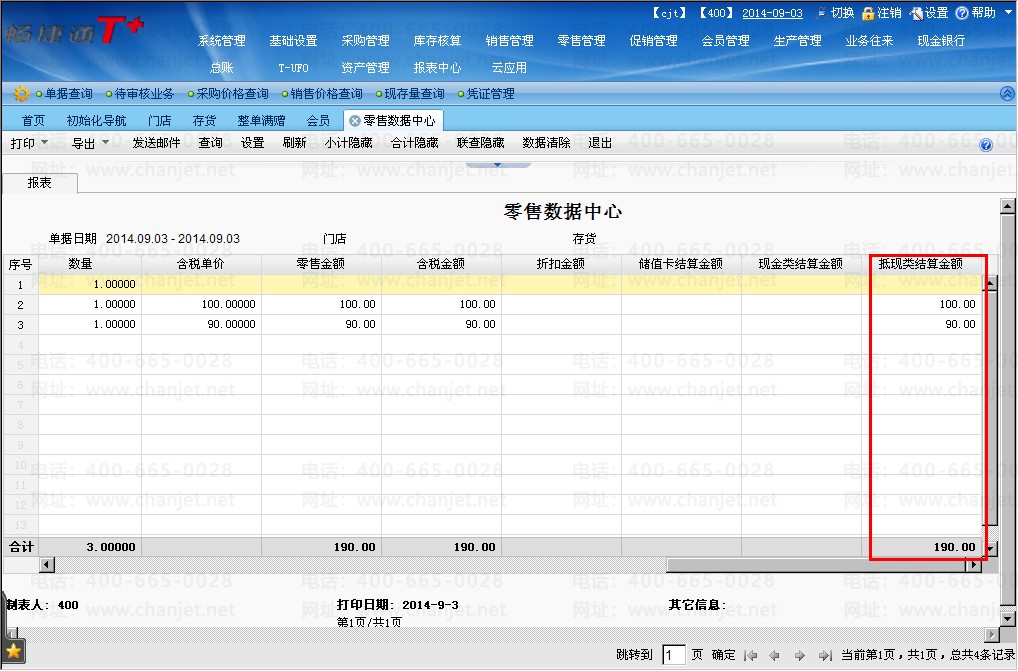
Task: Click the blue help icon in report toolbar
Action: [x=985, y=145]
